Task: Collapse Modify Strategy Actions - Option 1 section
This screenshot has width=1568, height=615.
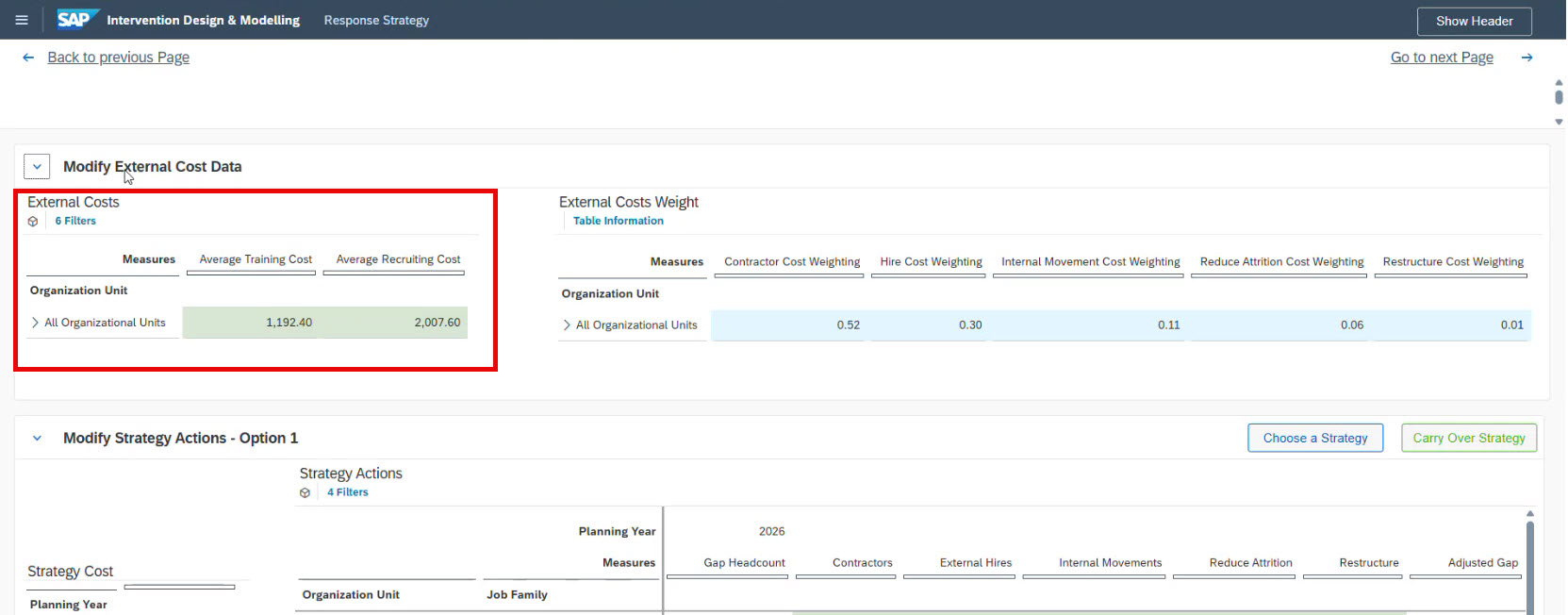Action: (37, 439)
